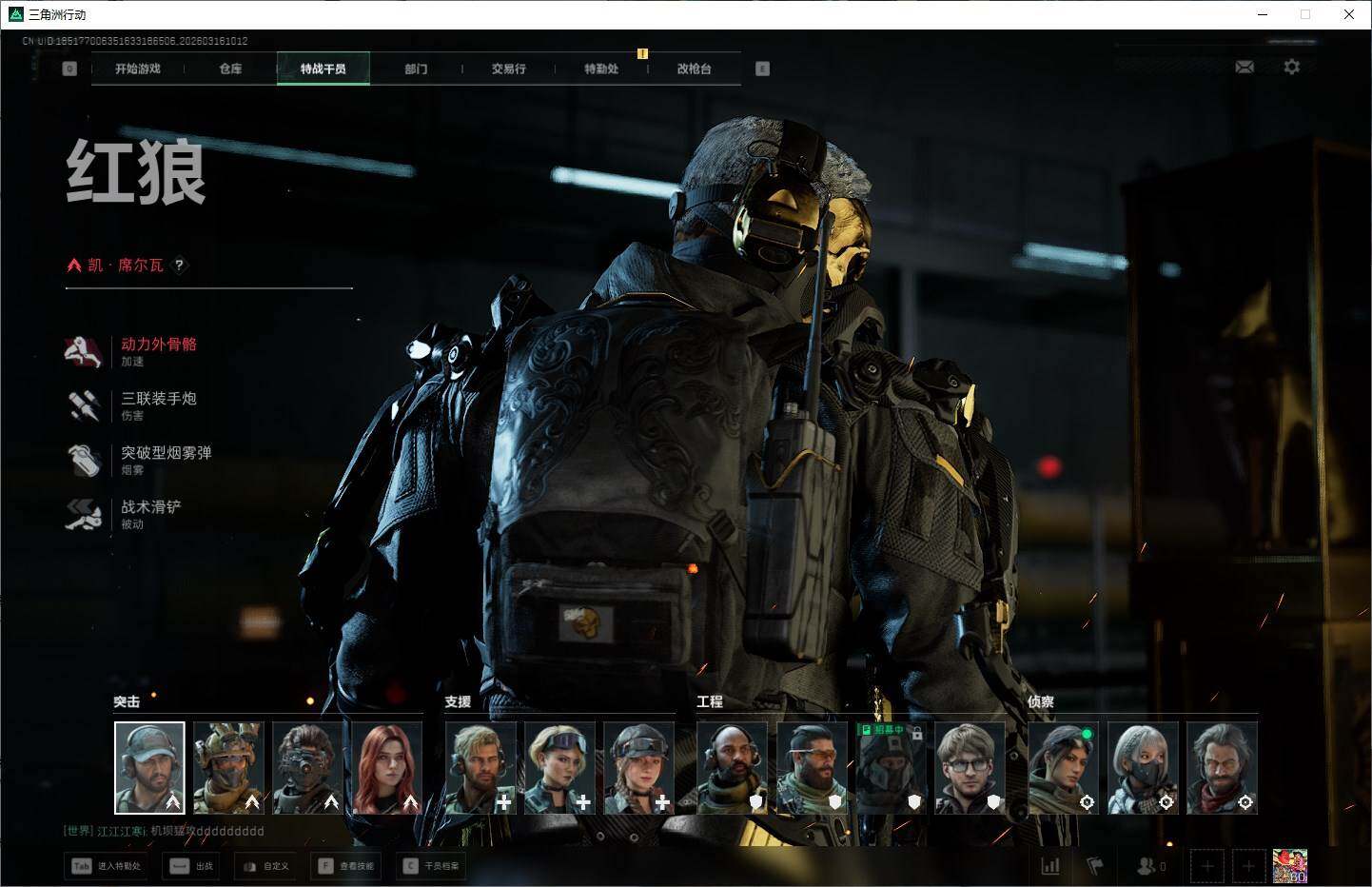Pick the helmeted 支援 woman operator
Screen dimensions: 1372x887
click(x=639, y=768)
